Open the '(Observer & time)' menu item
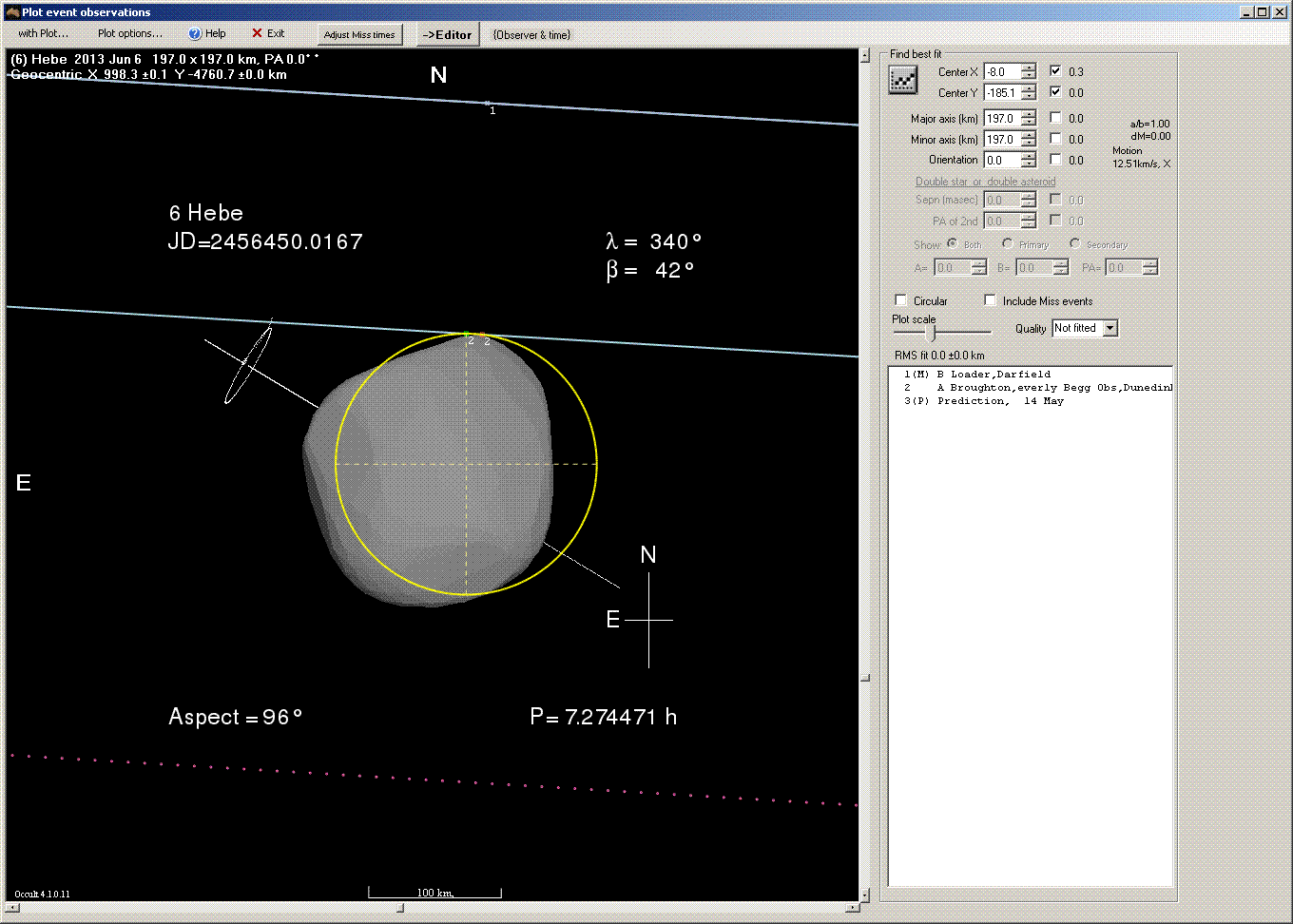The image size is (1293, 924). coord(531,34)
